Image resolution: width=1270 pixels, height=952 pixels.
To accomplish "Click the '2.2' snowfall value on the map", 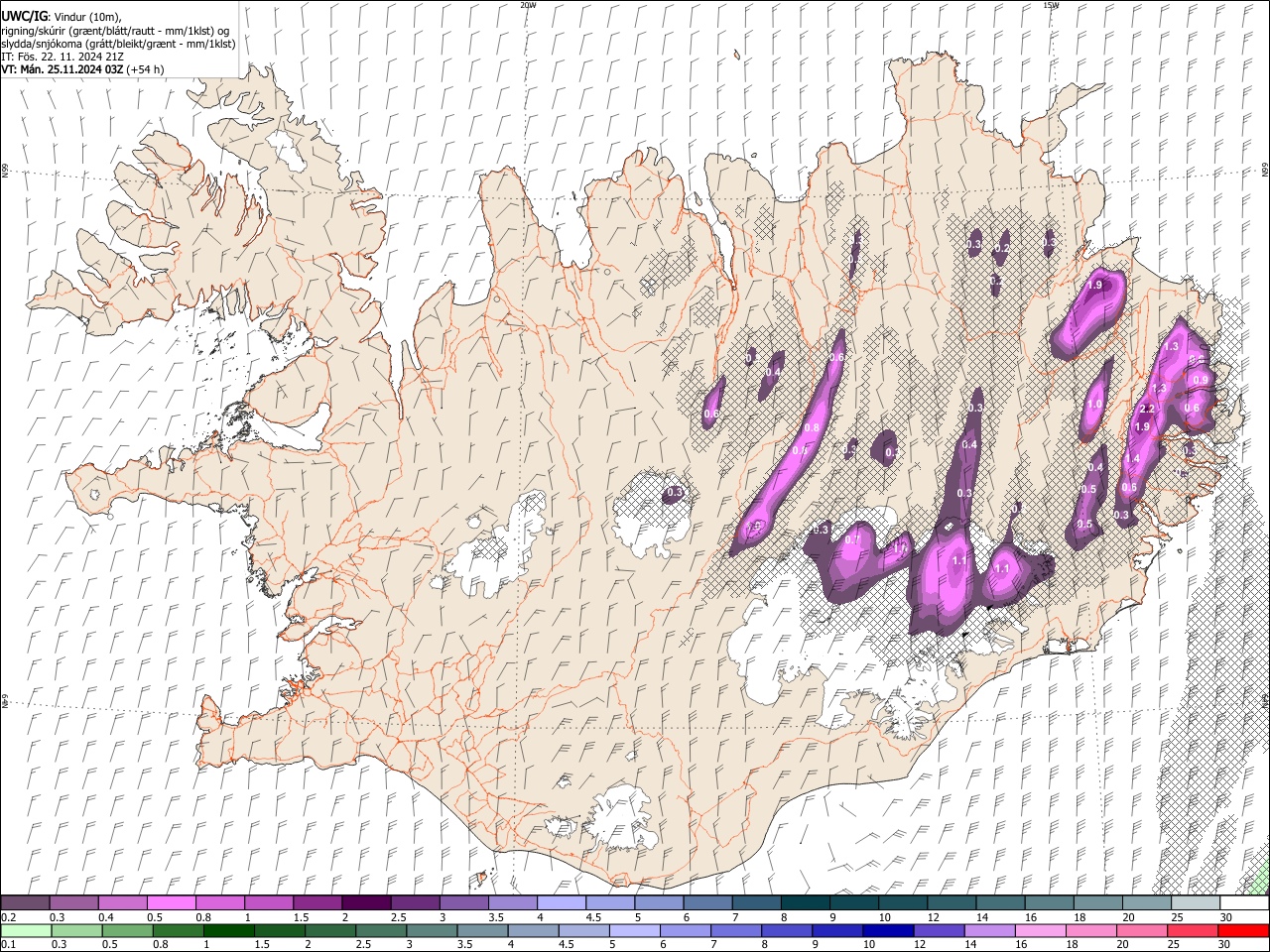I will coord(1148,409).
